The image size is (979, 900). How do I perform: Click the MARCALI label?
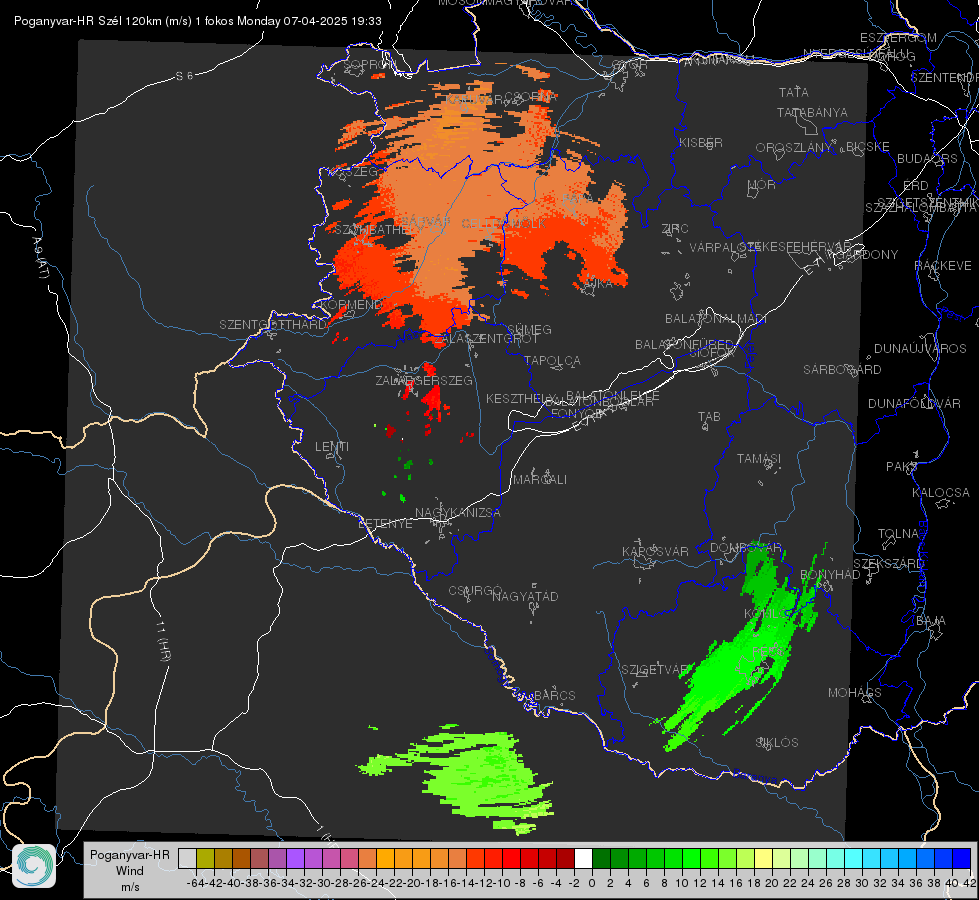click(539, 480)
